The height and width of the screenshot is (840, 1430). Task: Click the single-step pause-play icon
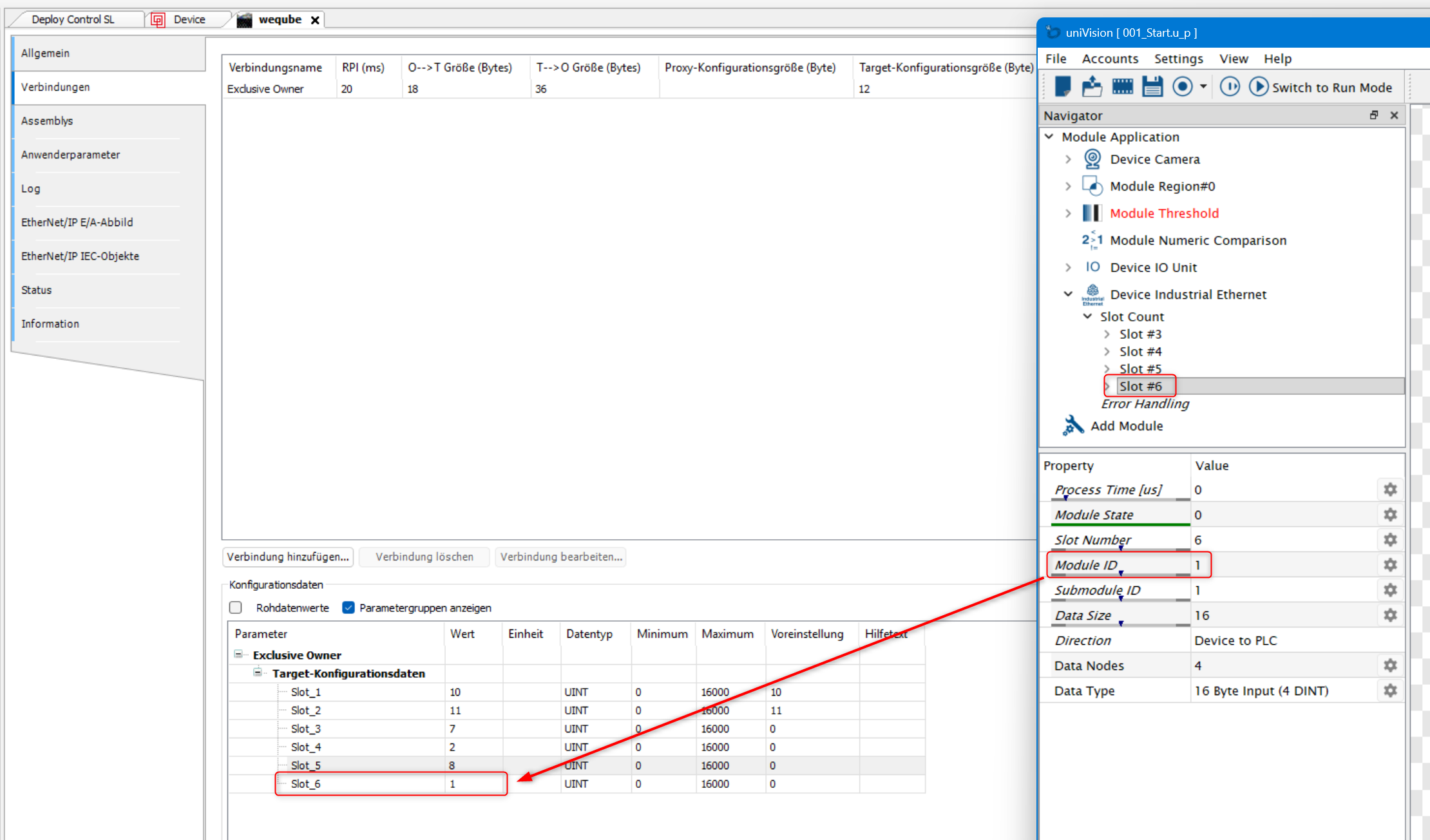pos(1229,86)
